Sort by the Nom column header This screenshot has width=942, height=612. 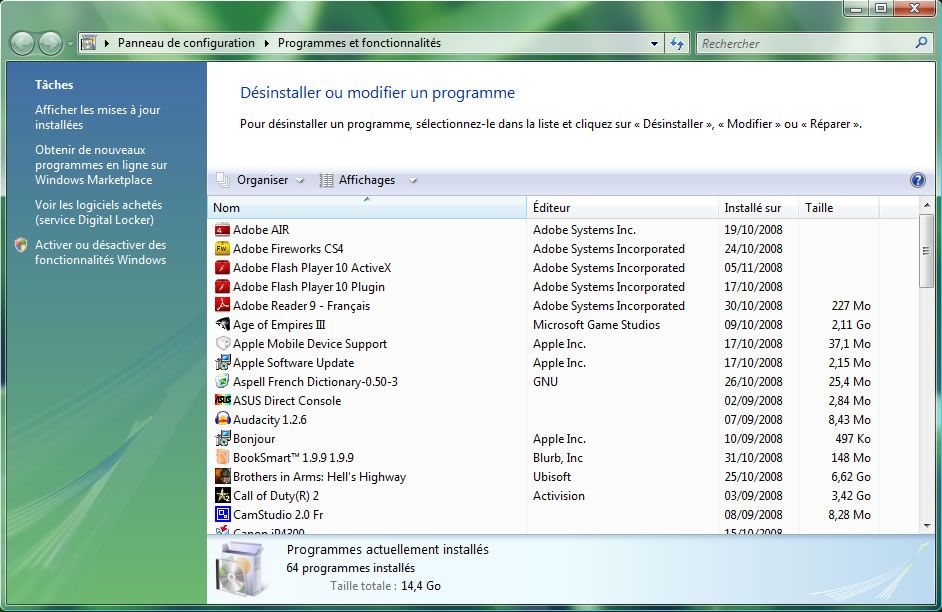[x=367, y=208]
